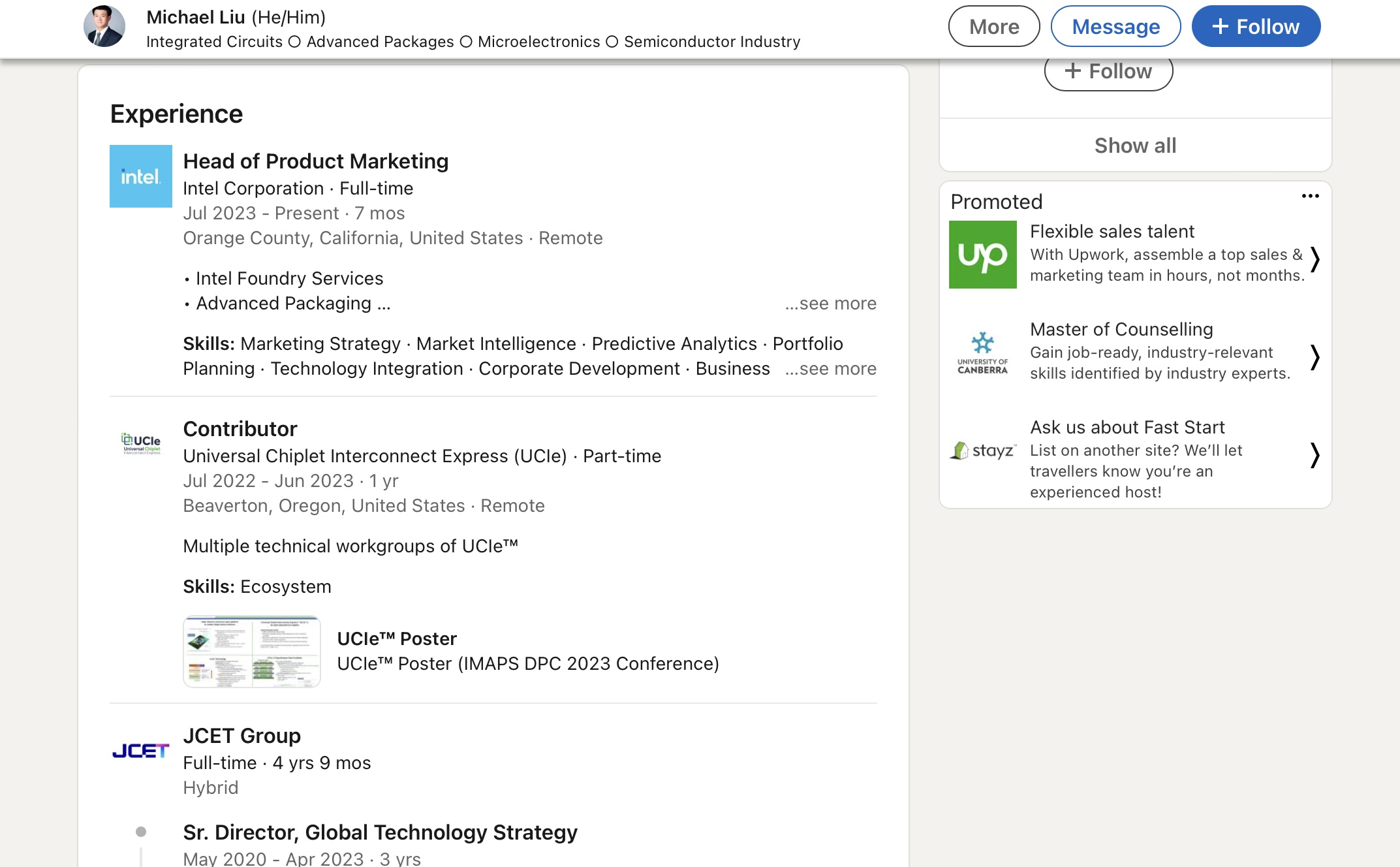Click the Jul 2023 - Present · 7 mos text
This screenshot has height=867, width=1400.
294,213
